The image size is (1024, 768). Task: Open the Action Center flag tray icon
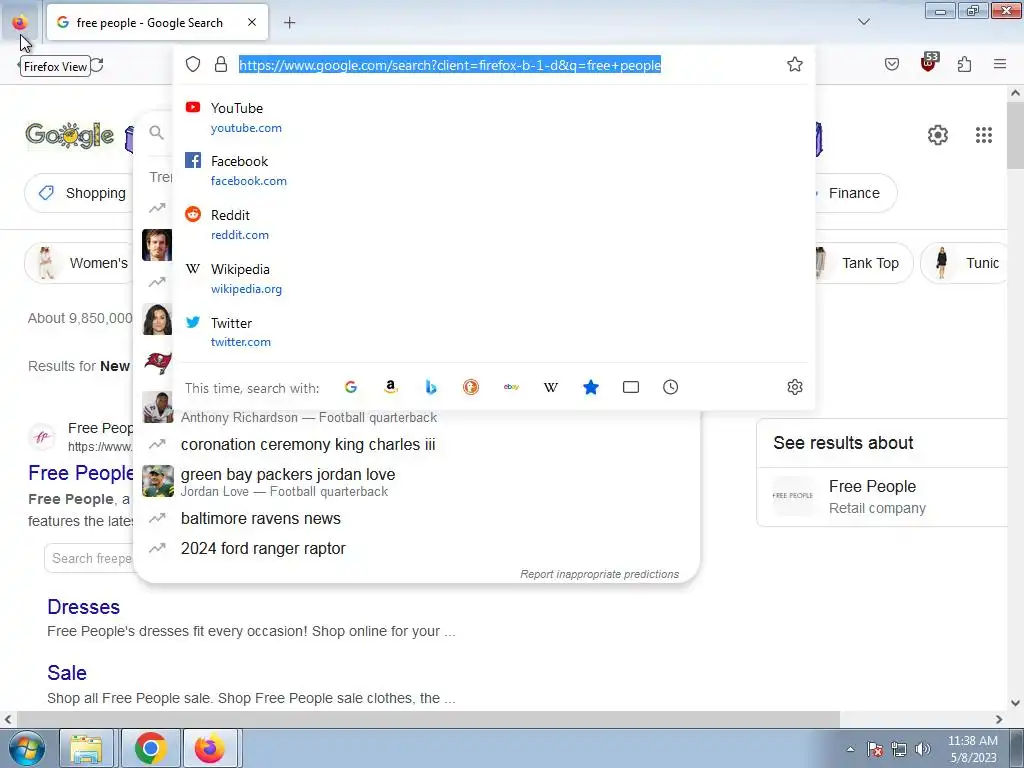[875, 749]
